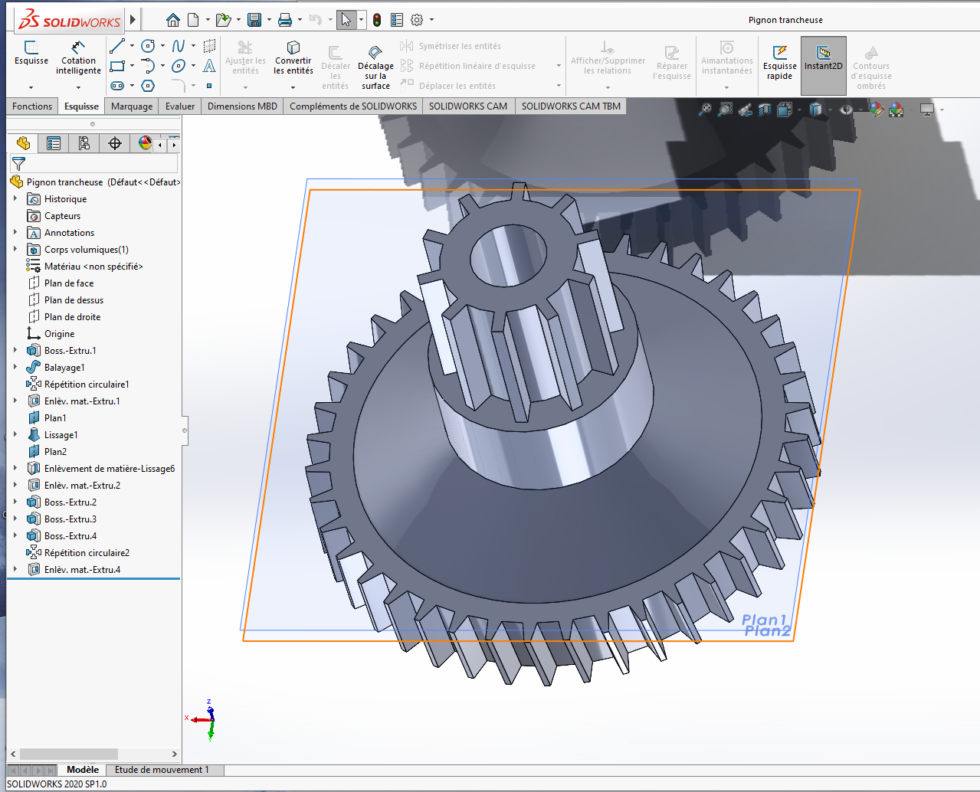The width and height of the screenshot is (980, 792).
Task: Click the Zoom au mieux icon
Action: coord(706,108)
